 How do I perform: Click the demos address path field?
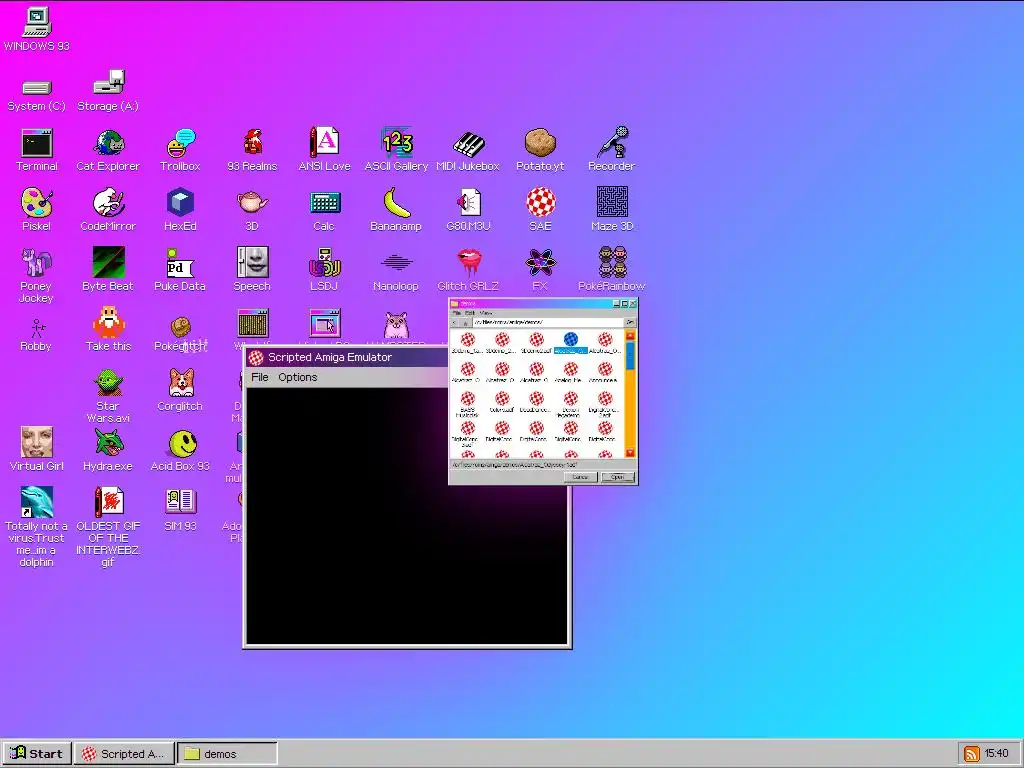click(x=548, y=323)
